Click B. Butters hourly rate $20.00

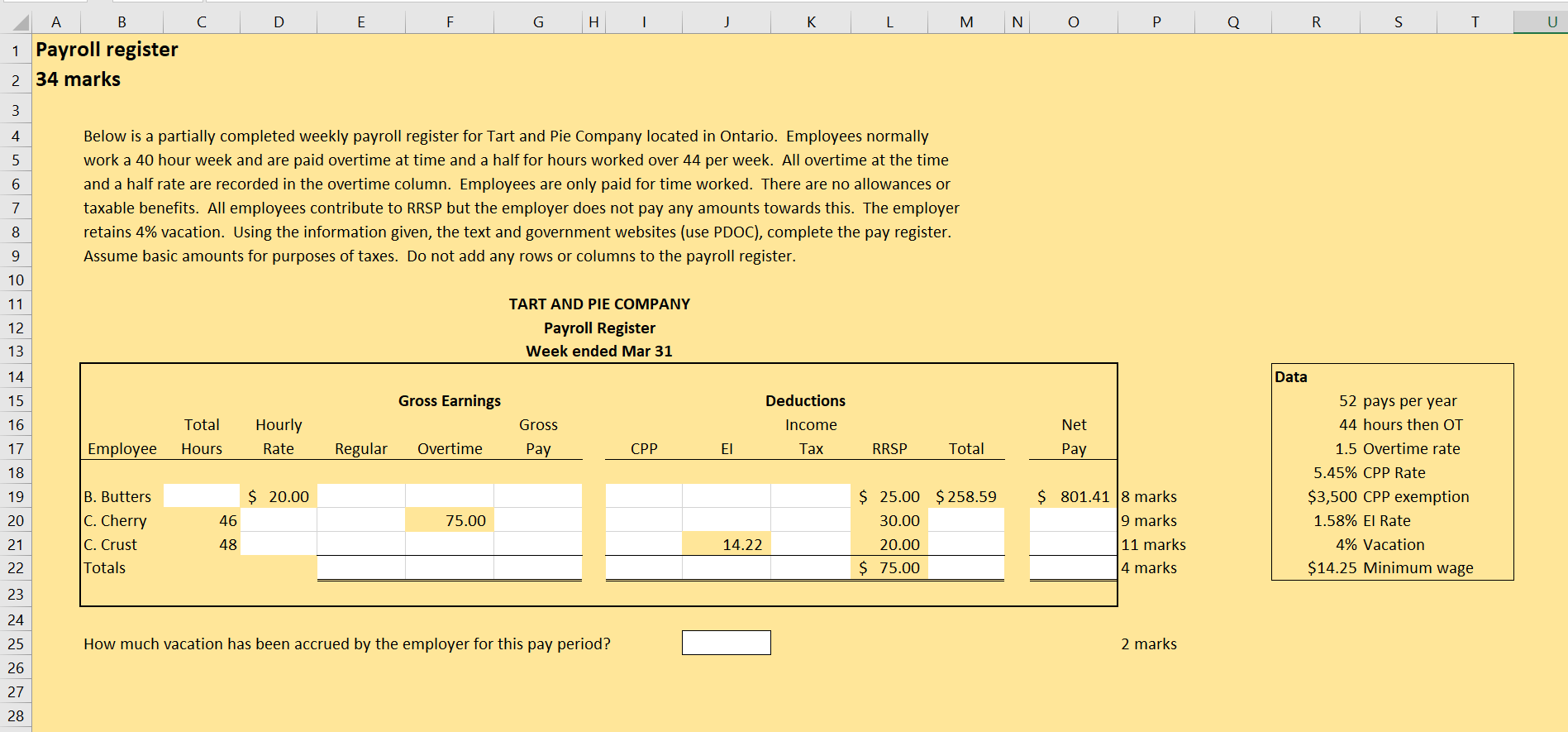(x=279, y=496)
